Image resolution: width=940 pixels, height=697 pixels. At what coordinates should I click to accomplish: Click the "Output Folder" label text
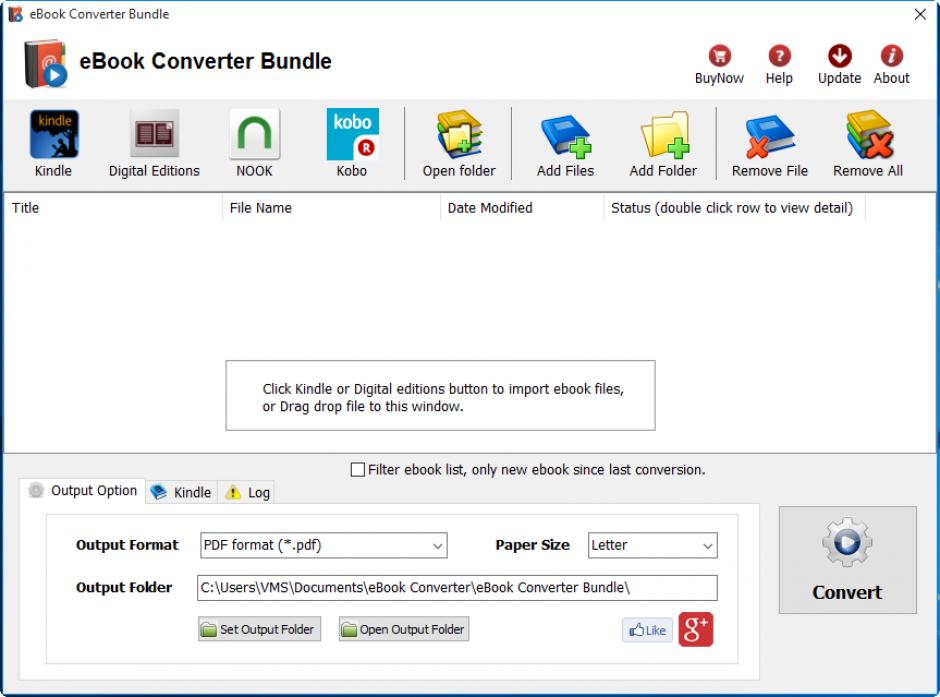pyautogui.click(x=124, y=587)
